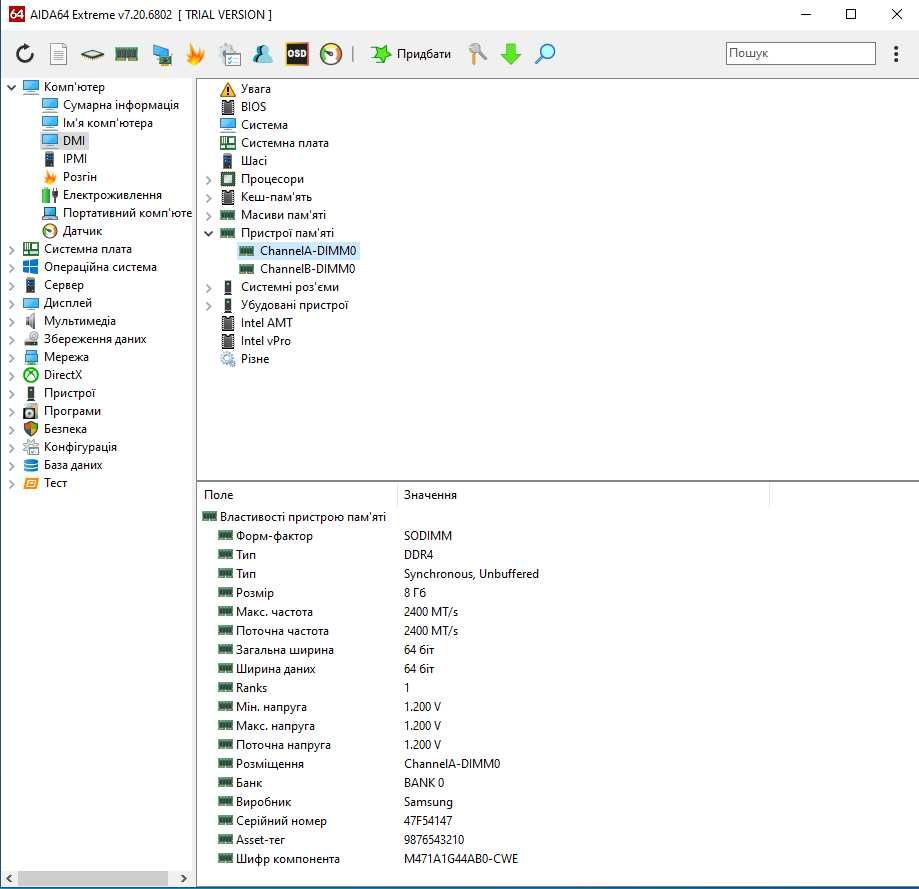
Task: Open the OSD panel icon
Action: [x=297, y=54]
